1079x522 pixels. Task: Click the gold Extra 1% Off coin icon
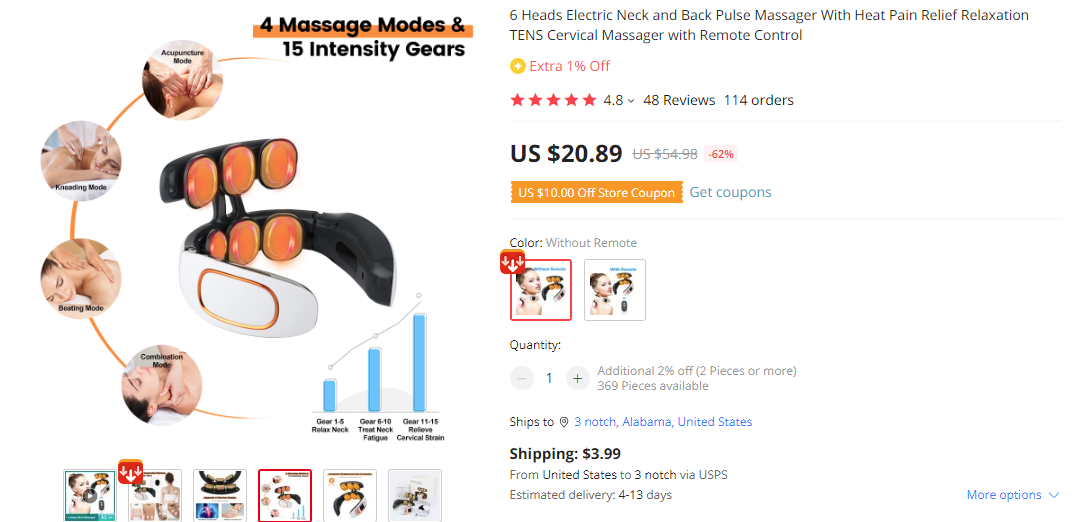point(517,67)
